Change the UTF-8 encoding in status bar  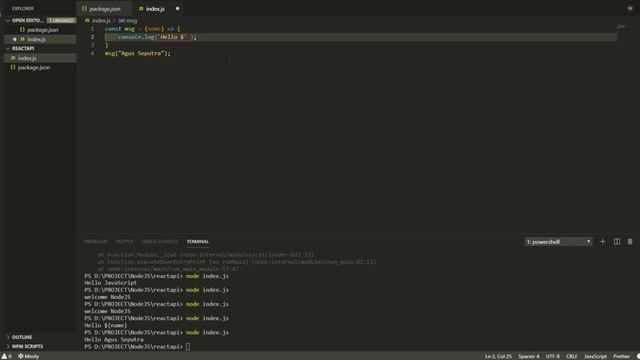(x=553, y=356)
